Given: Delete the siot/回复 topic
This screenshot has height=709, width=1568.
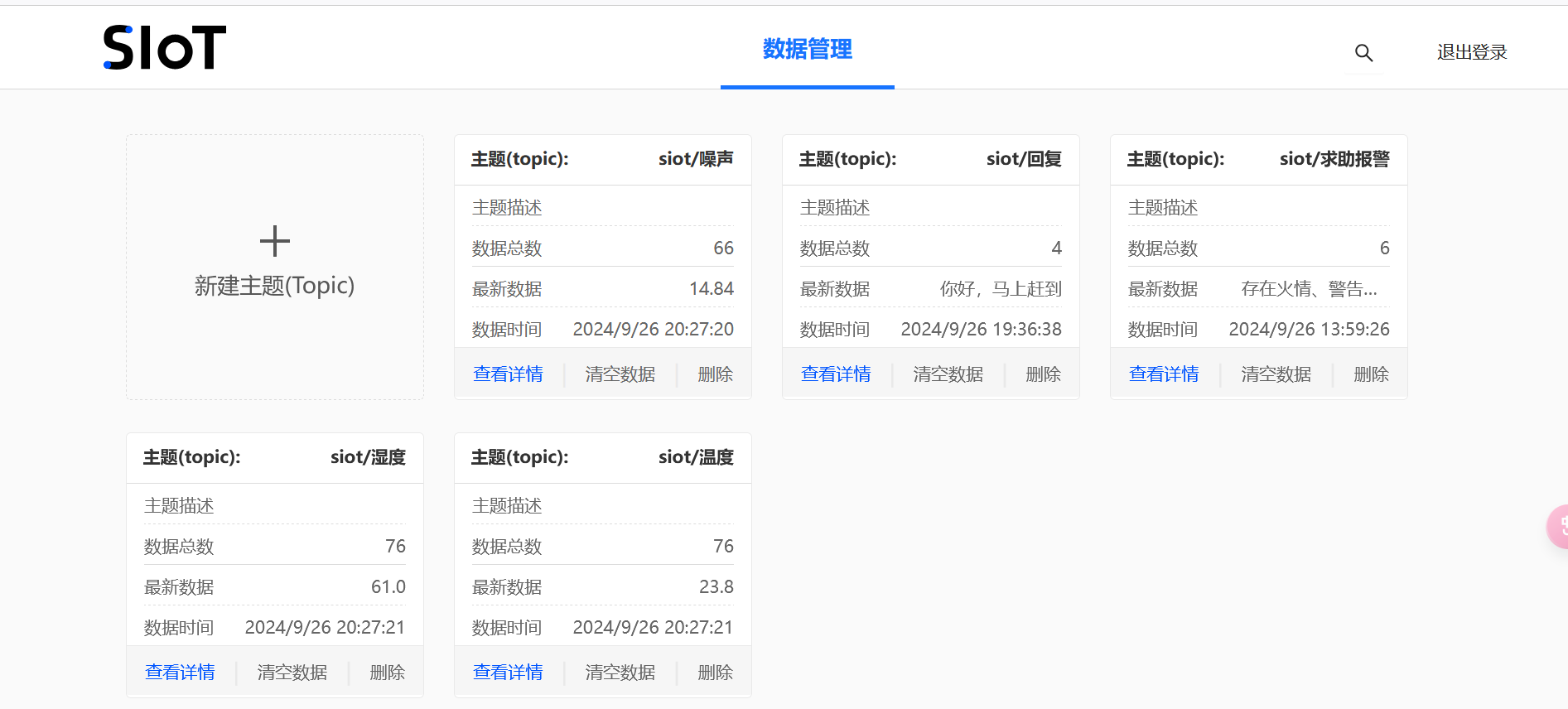Looking at the screenshot, I should click(1044, 374).
